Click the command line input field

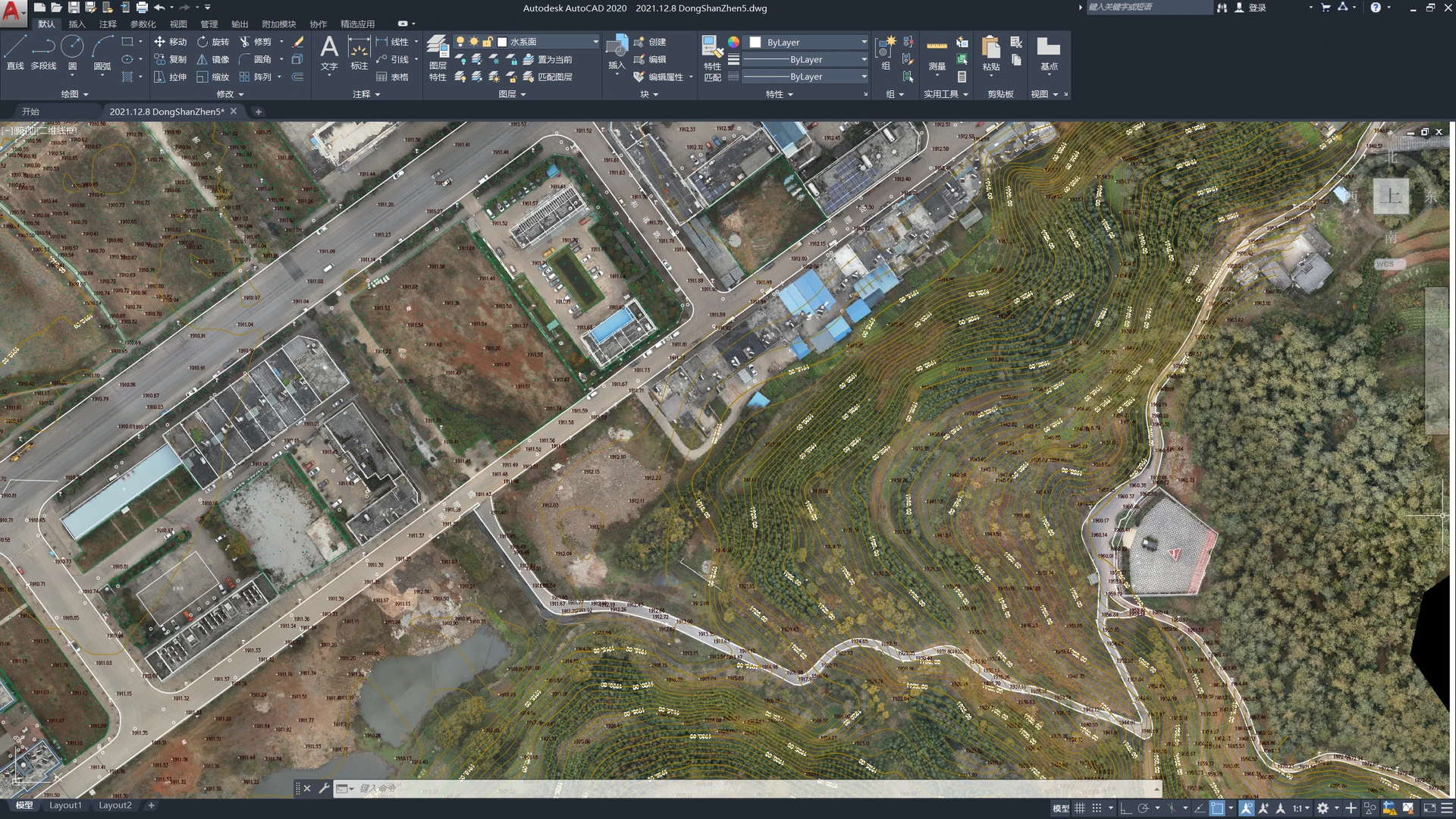[x=751, y=789]
